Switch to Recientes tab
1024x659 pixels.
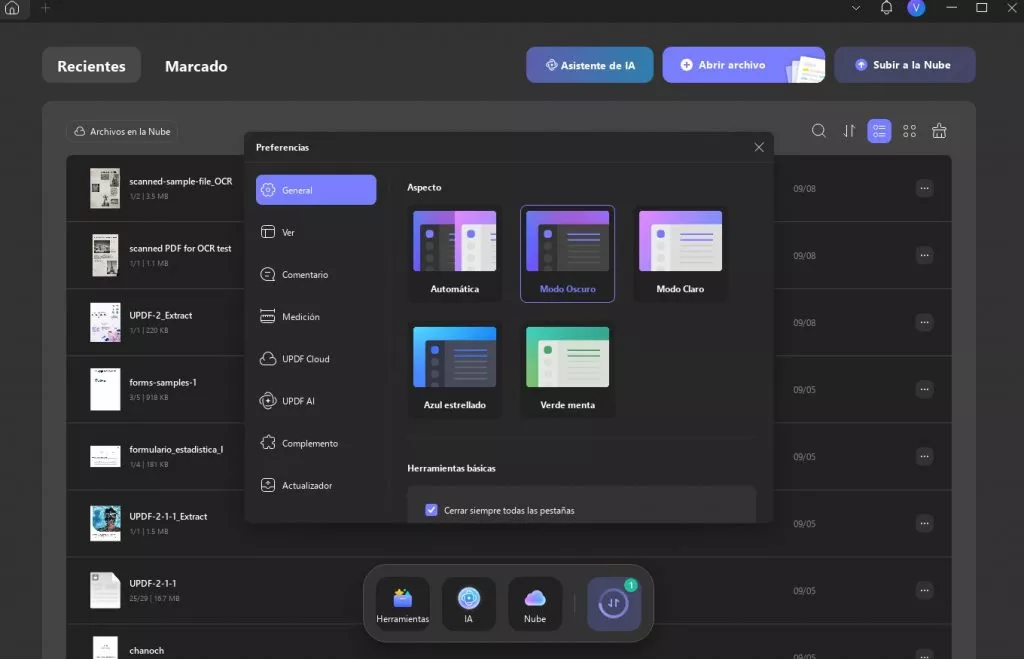(91, 65)
